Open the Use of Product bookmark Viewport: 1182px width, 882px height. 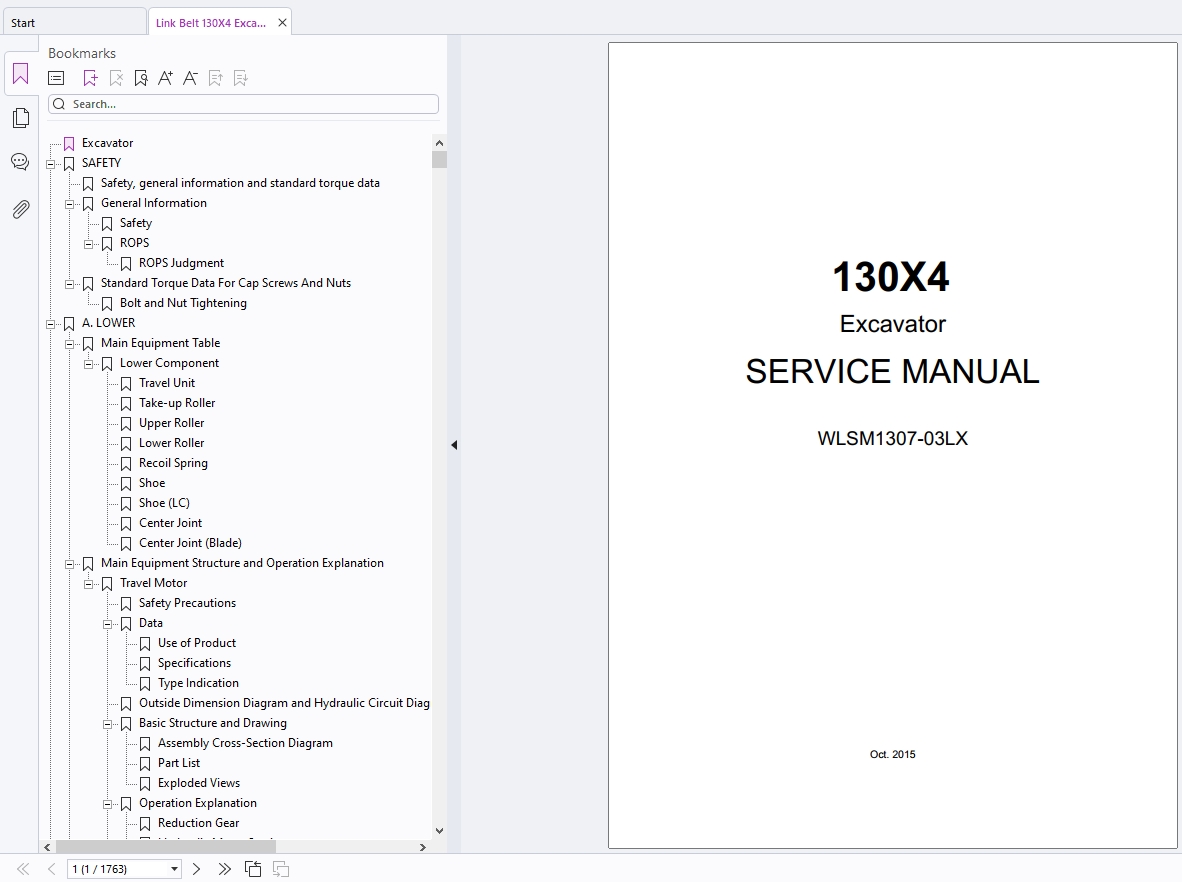point(197,643)
